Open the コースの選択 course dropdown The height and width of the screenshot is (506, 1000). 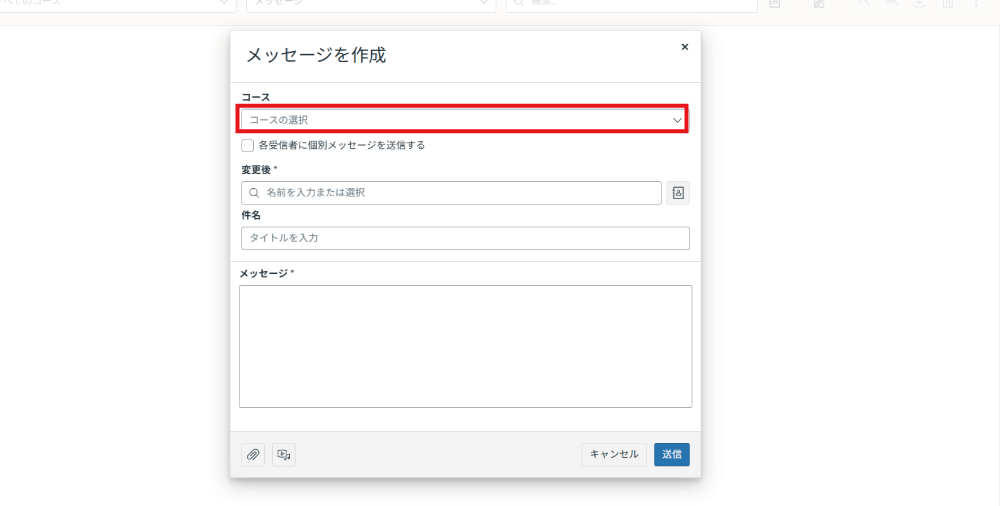point(463,120)
